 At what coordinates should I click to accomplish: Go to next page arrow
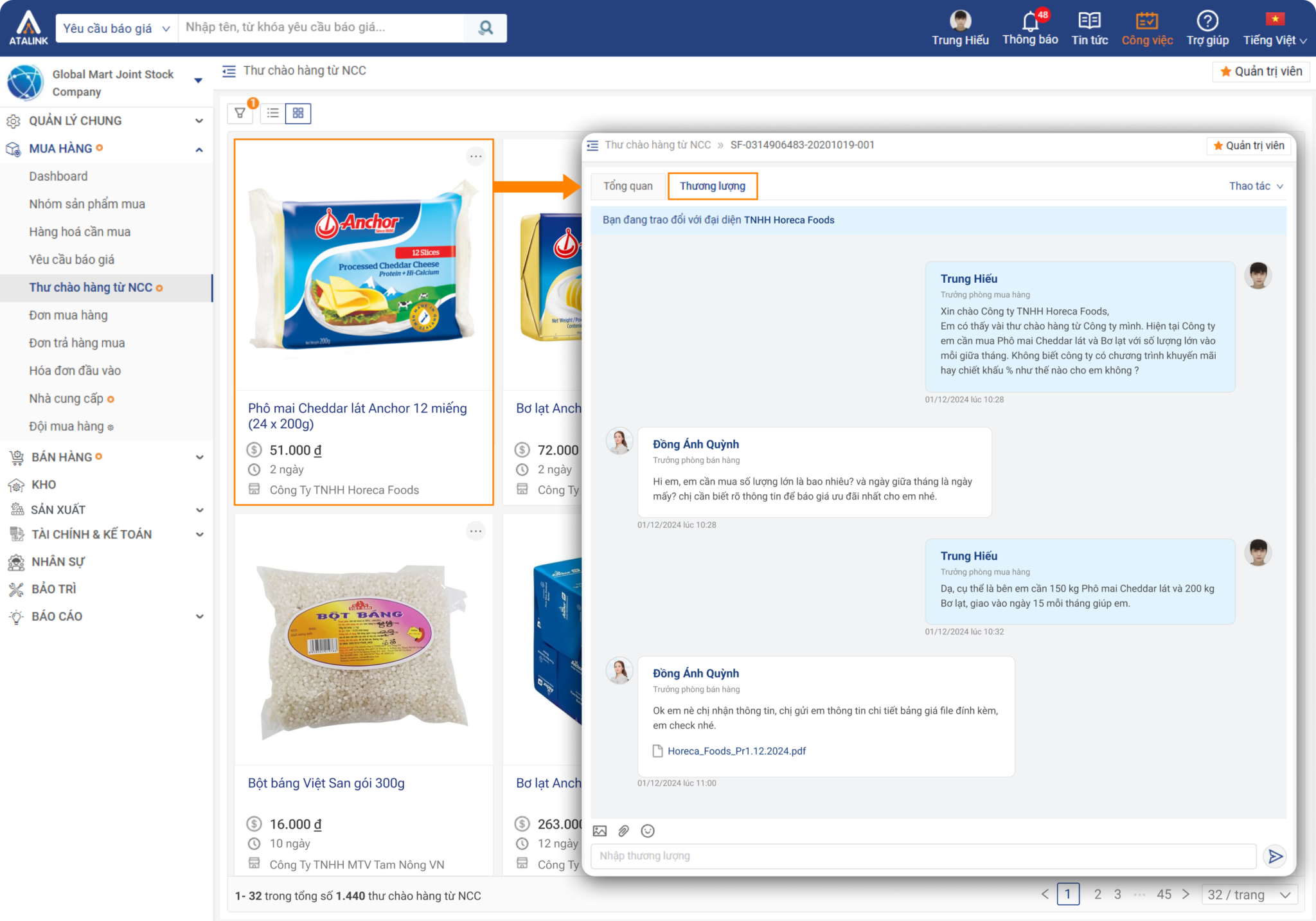(x=1186, y=895)
